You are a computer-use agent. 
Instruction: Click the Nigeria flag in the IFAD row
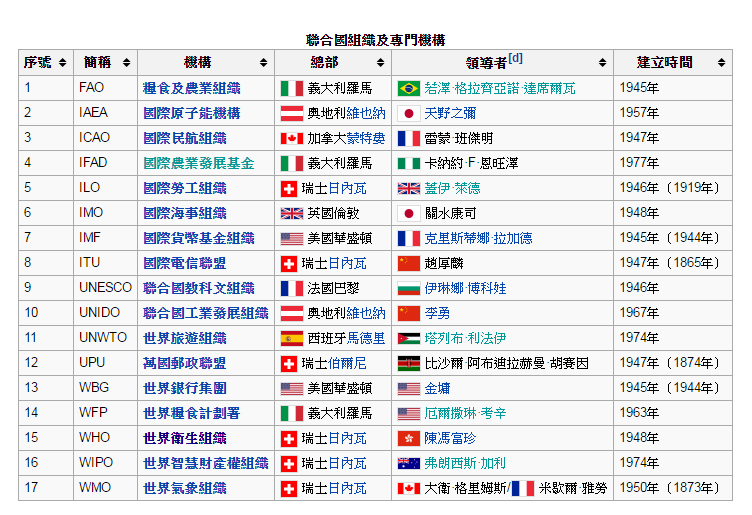408,163
